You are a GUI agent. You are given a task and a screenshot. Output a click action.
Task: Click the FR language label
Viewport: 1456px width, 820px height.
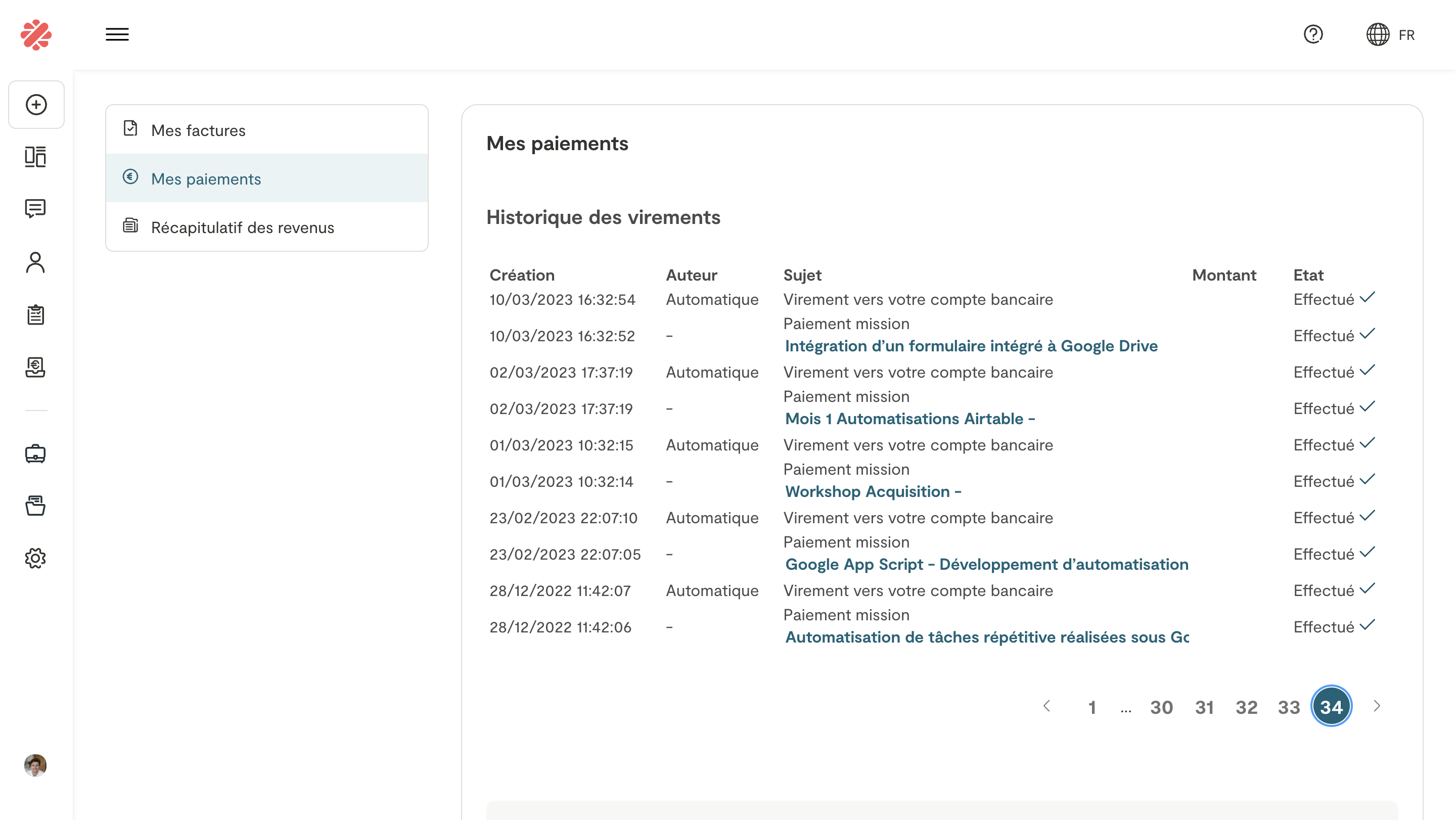[x=1406, y=35]
